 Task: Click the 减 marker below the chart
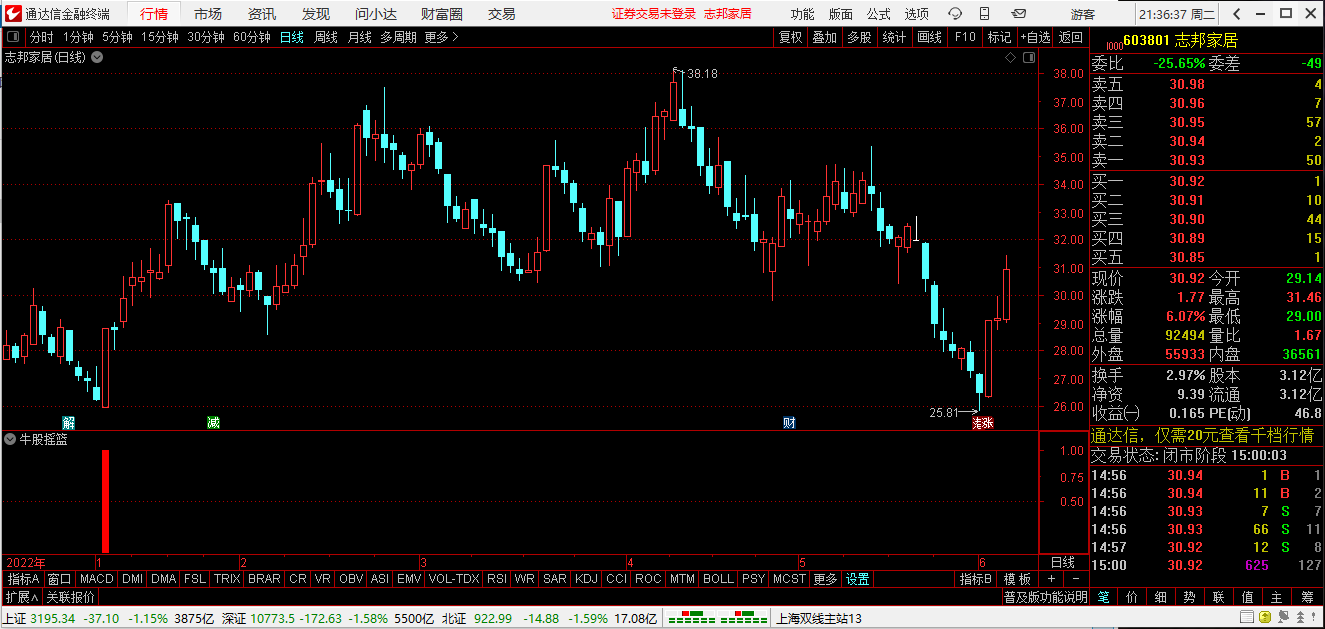coord(213,423)
